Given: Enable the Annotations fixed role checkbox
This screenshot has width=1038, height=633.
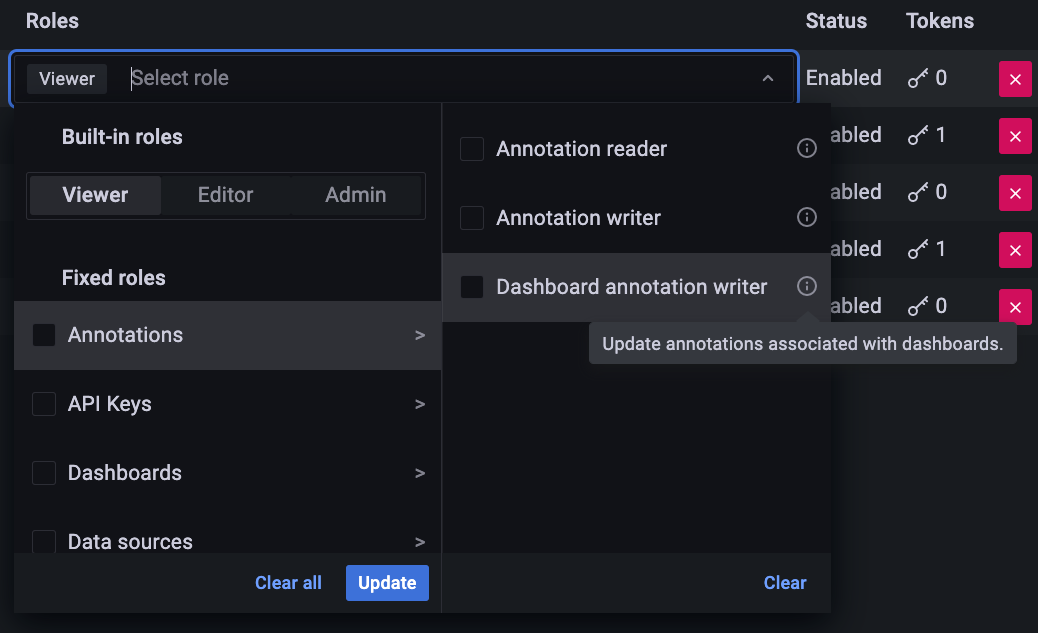Looking at the screenshot, I should pos(44,336).
